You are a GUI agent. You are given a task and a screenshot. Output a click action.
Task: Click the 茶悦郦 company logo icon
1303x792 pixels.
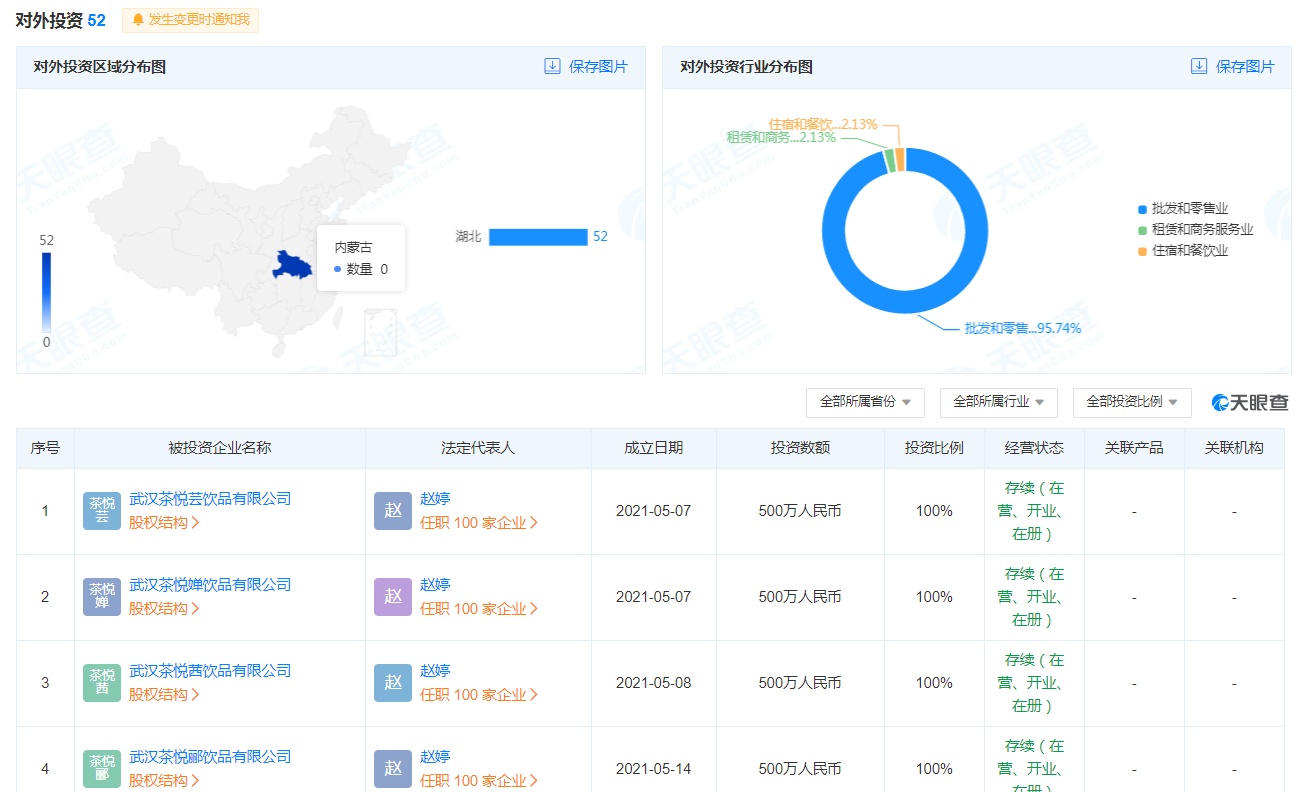point(102,769)
